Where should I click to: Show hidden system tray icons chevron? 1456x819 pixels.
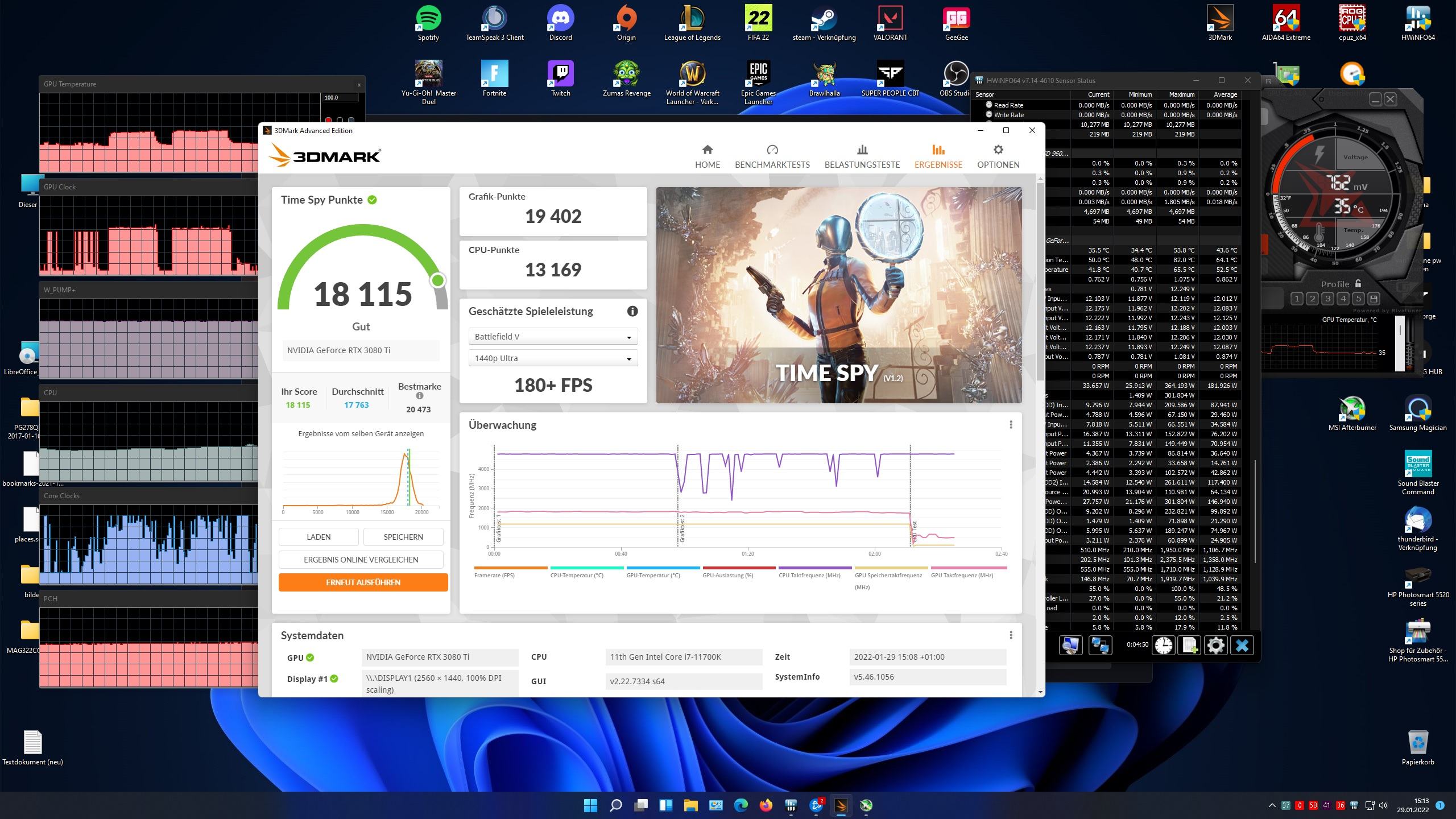[1272, 805]
